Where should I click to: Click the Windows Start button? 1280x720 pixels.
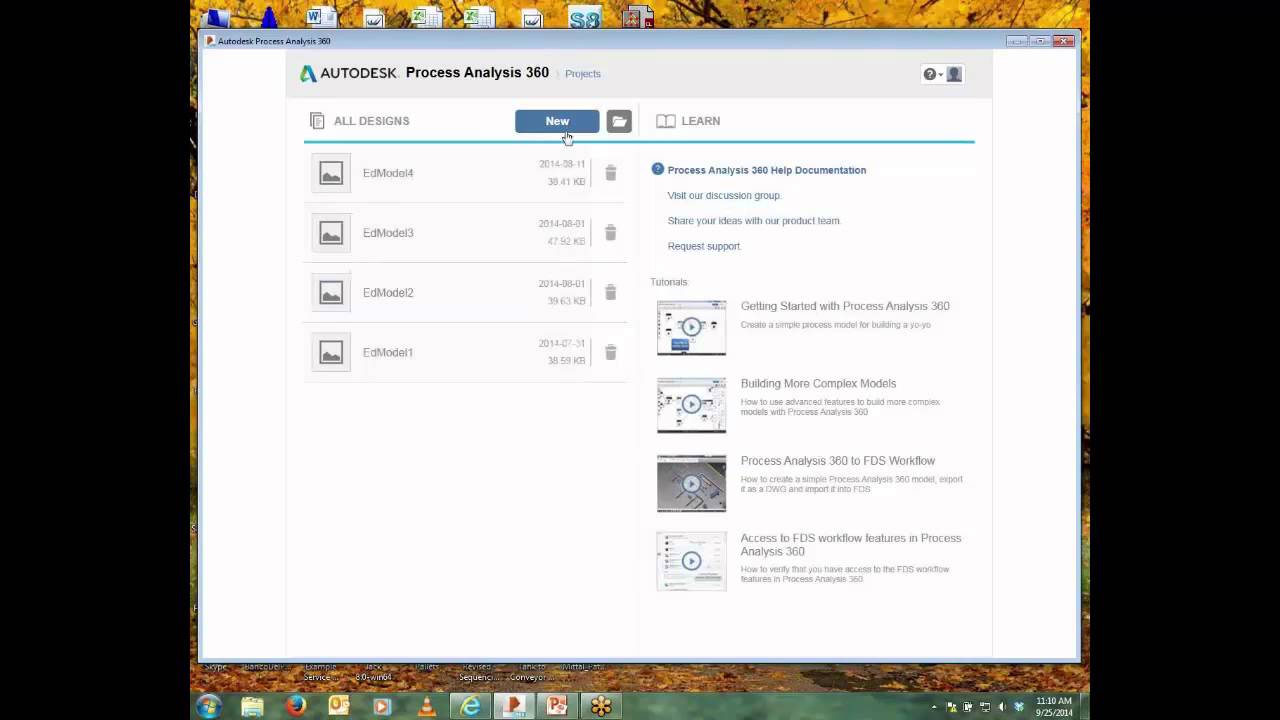coord(209,706)
